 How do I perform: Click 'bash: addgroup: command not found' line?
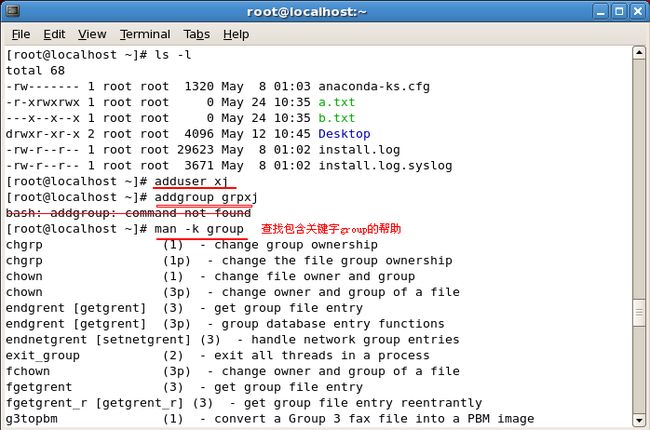129,213
